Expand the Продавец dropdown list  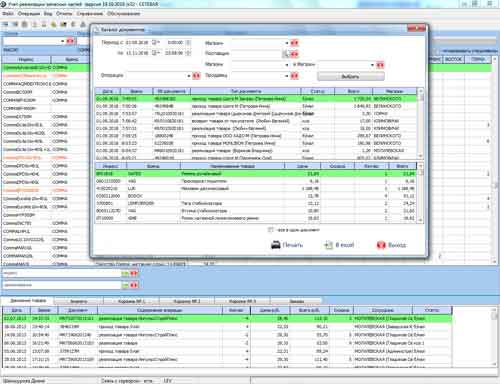(x=287, y=76)
